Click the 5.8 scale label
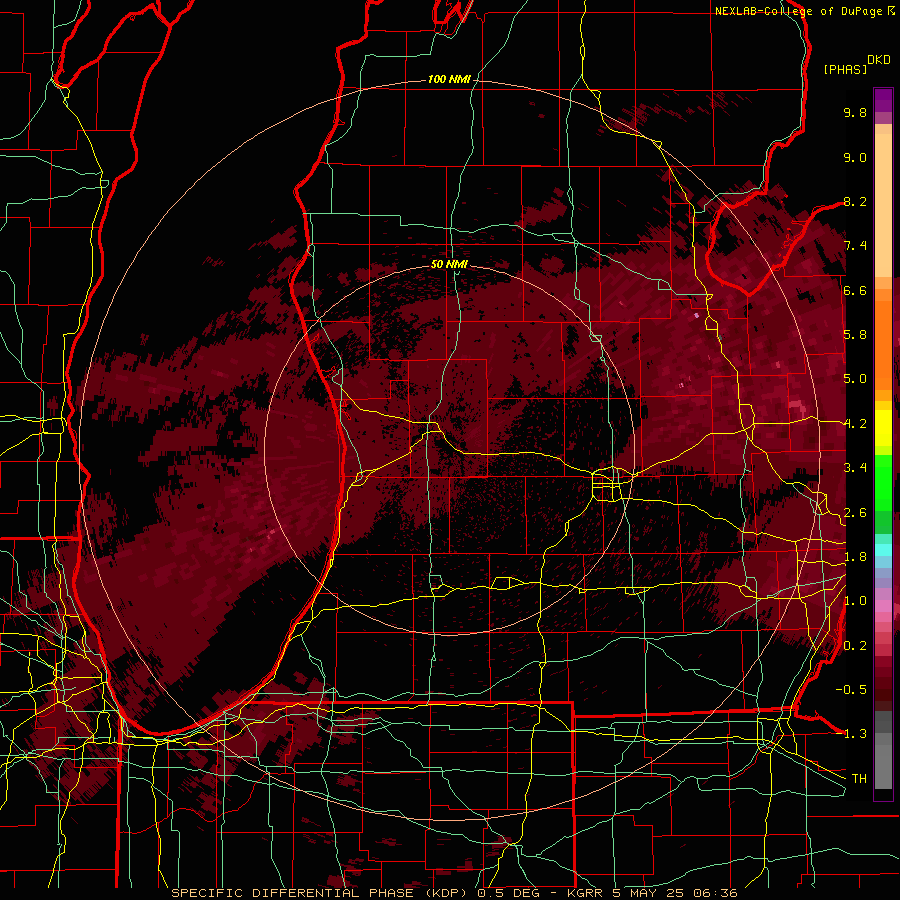The image size is (900, 900). click(x=855, y=335)
